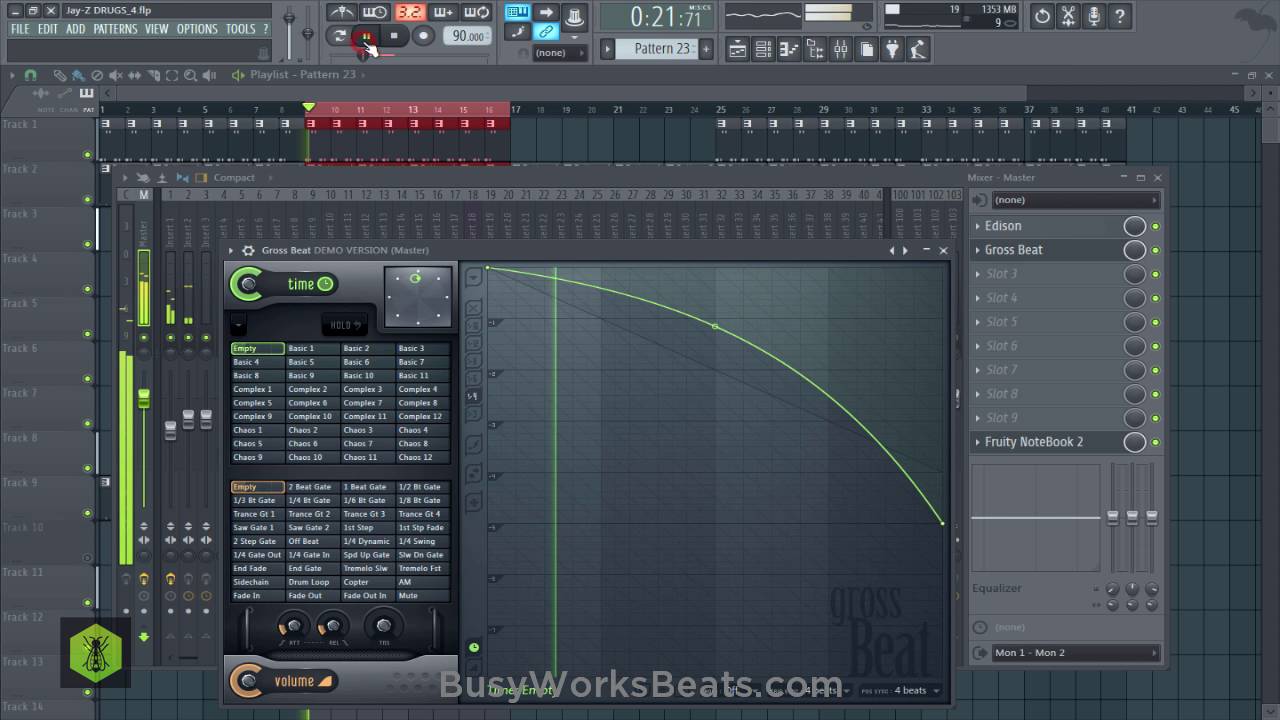The image size is (1280, 720).
Task: Toggle Gross Beat HOLD button
Action: (x=343, y=325)
